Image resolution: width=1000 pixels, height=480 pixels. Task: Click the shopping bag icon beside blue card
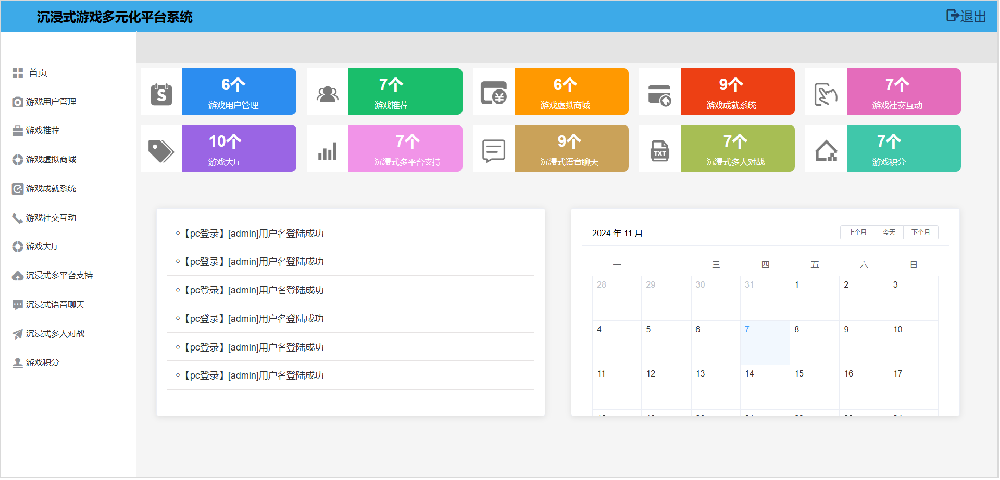pyautogui.click(x=162, y=94)
